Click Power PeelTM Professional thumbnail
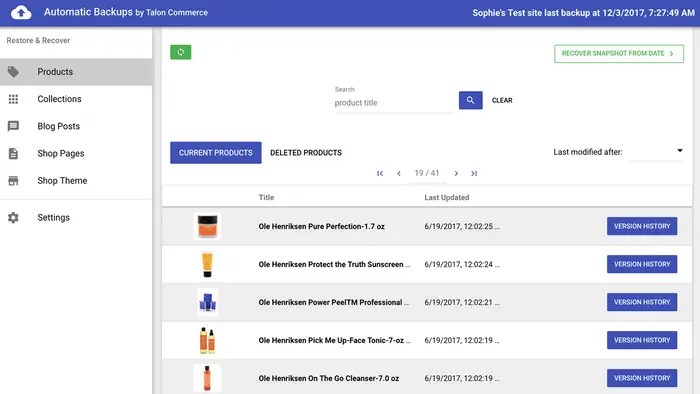Image resolution: width=700 pixels, height=394 pixels. click(207, 302)
